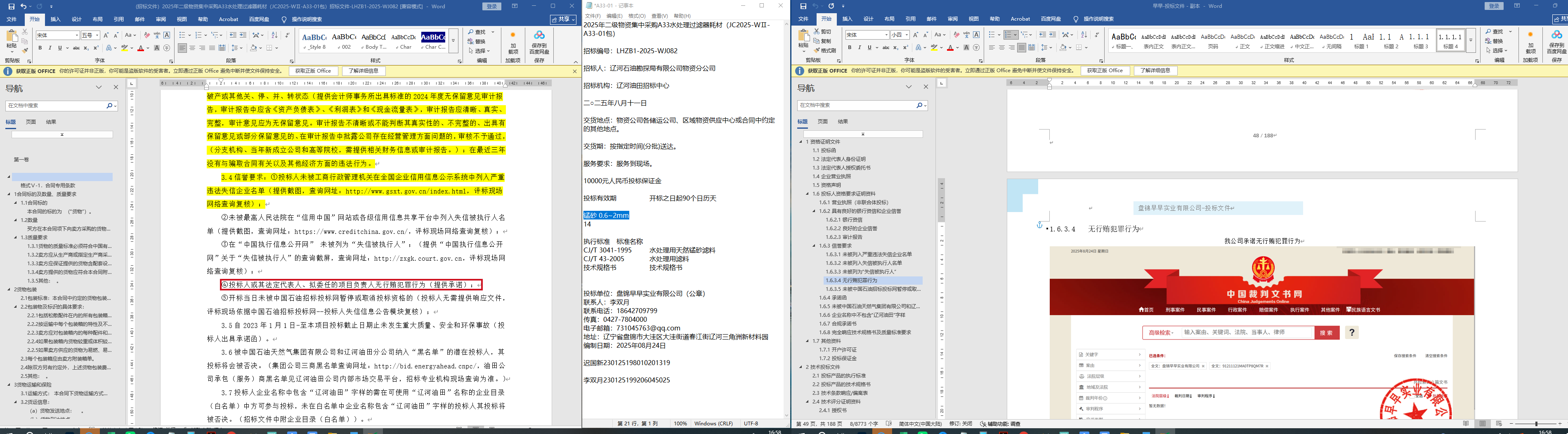Open 编辑(E) menu in Notepad

coord(614,16)
